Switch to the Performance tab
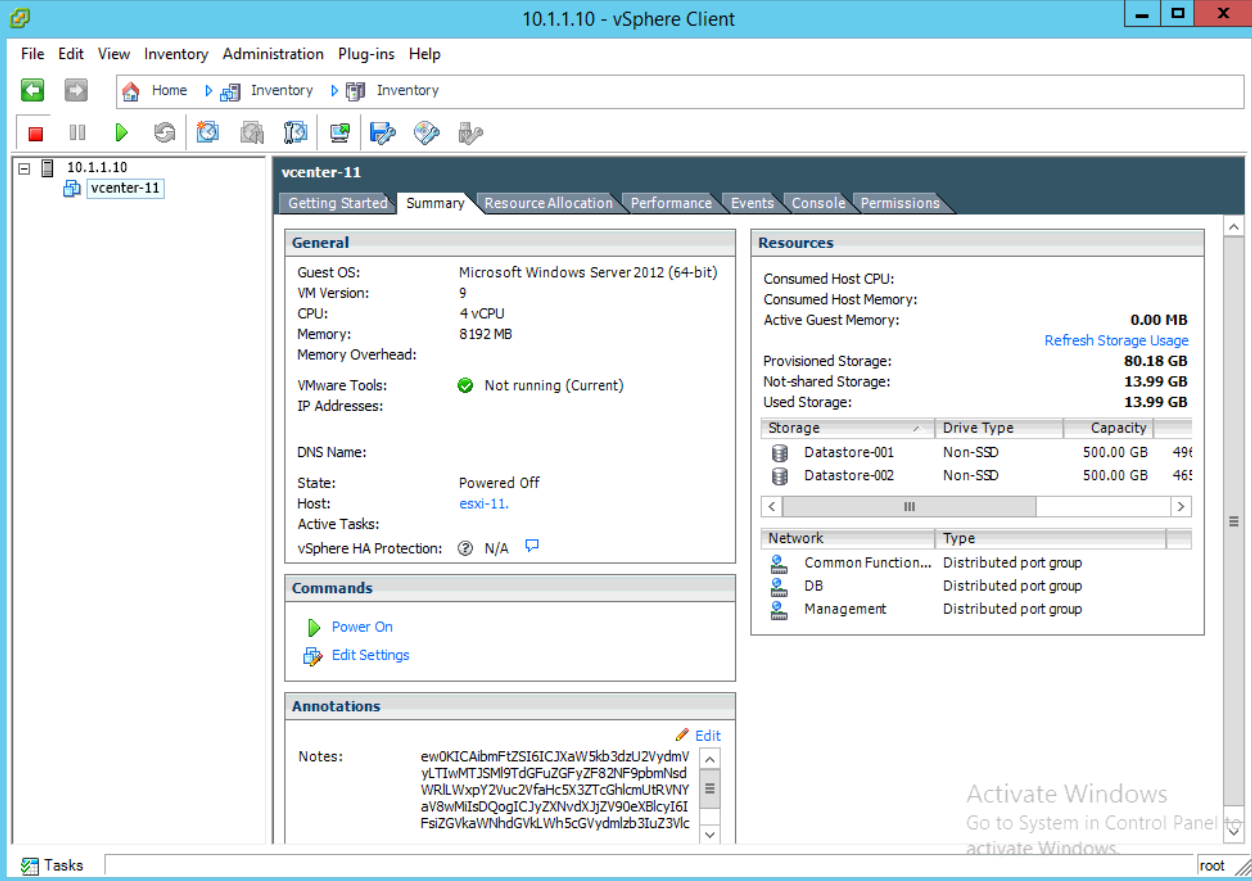 click(x=671, y=202)
